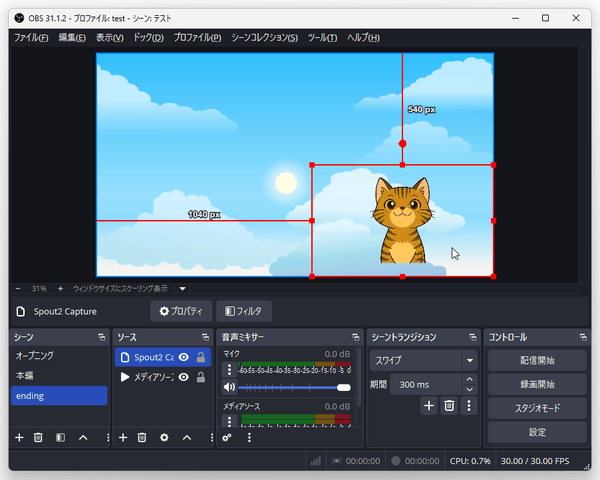Add a new scene with plus icon
Viewport: 600px width, 480px height.
18,437
